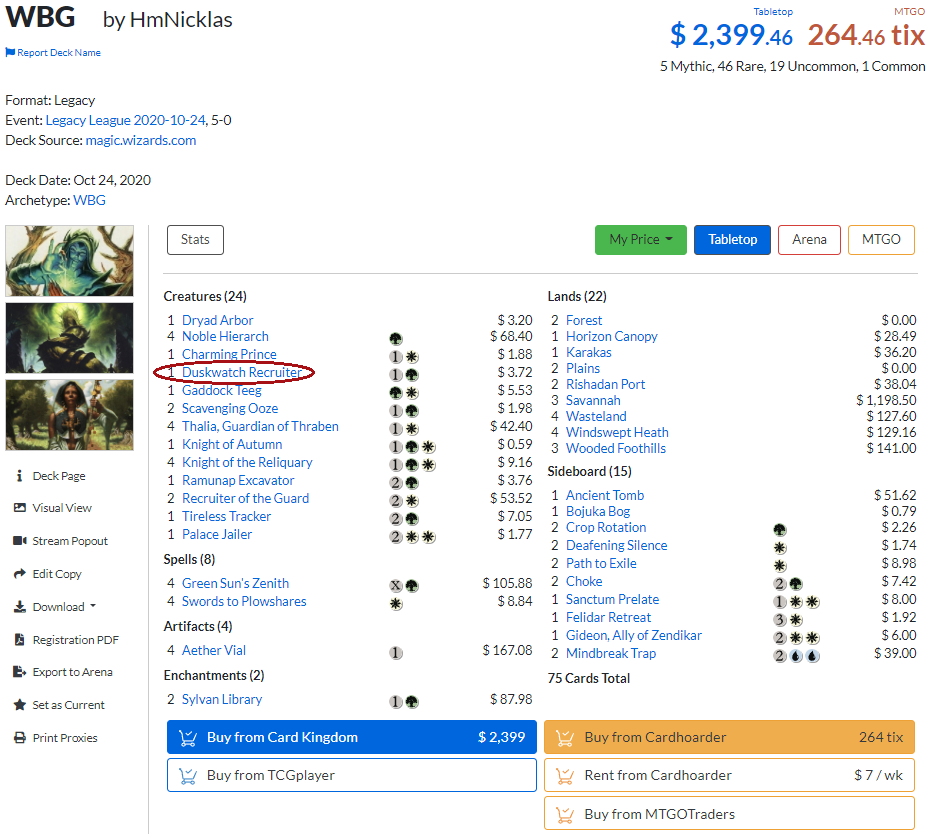Click the Report Deck Name link
This screenshot has width=934, height=834.
(x=59, y=52)
